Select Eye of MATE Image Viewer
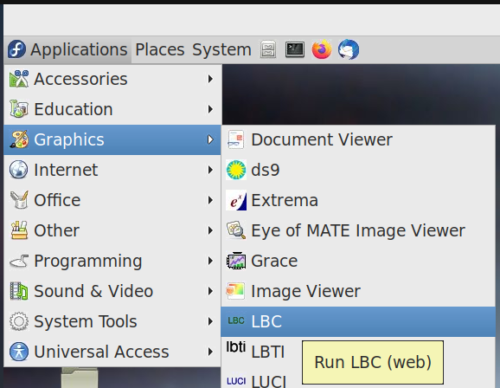 pos(358,231)
